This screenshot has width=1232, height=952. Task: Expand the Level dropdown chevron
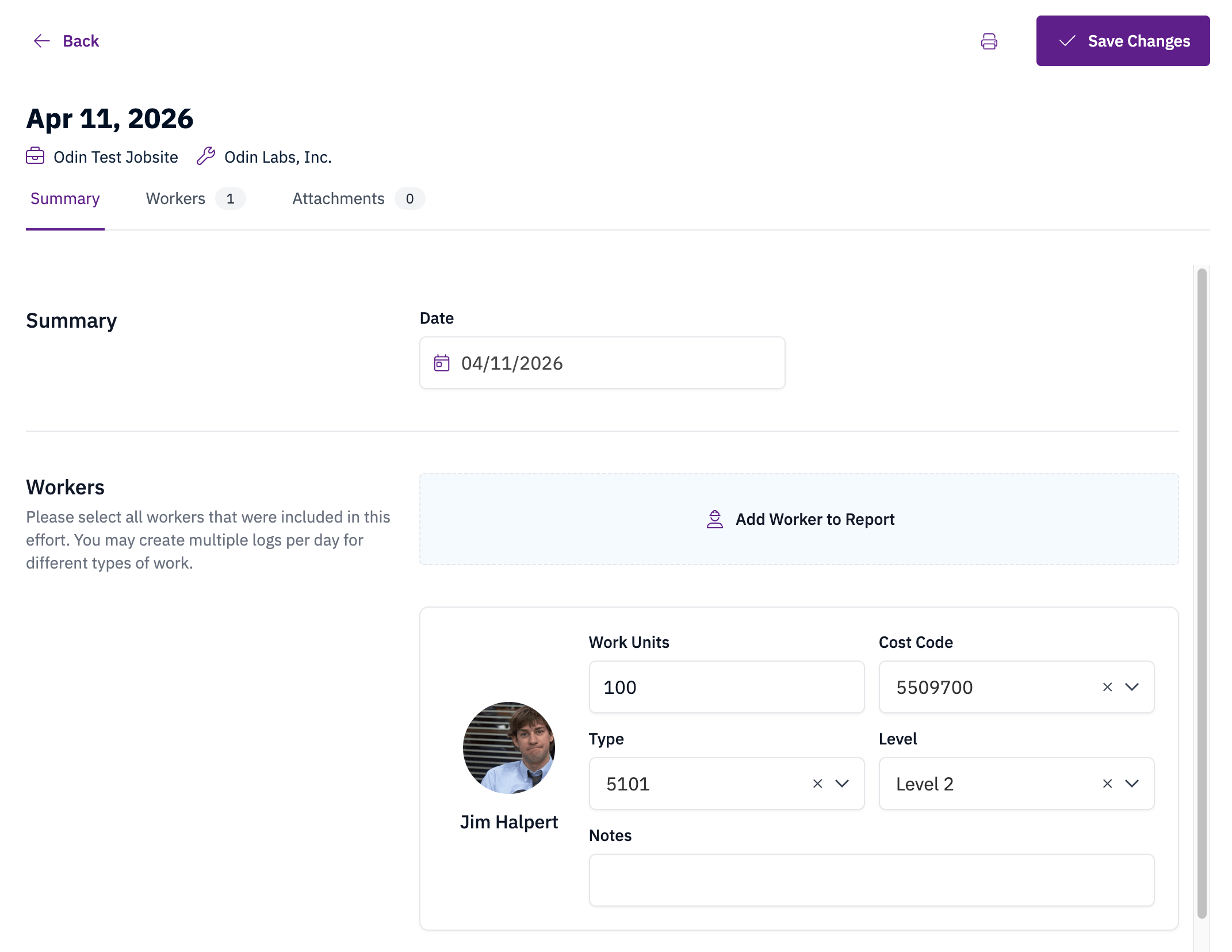pyautogui.click(x=1132, y=784)
